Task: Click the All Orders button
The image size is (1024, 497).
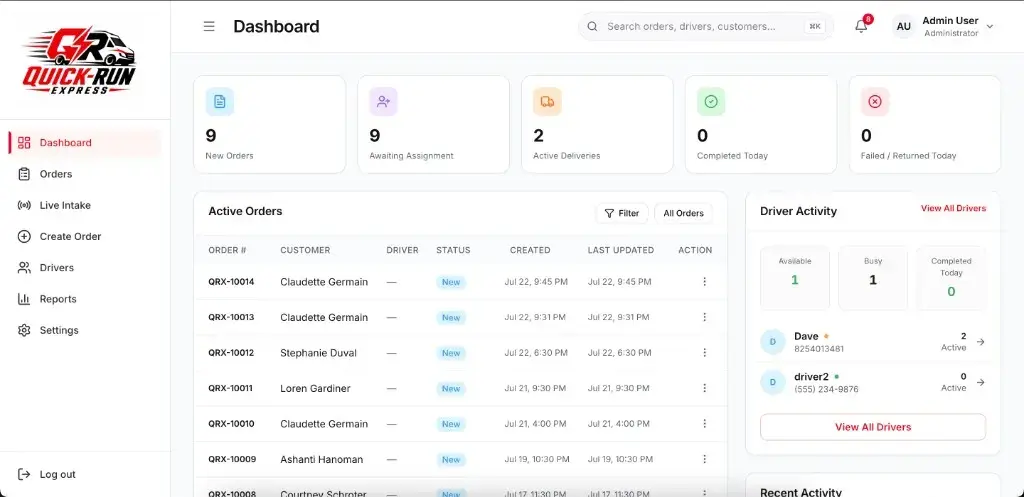Action: (683, 213)
